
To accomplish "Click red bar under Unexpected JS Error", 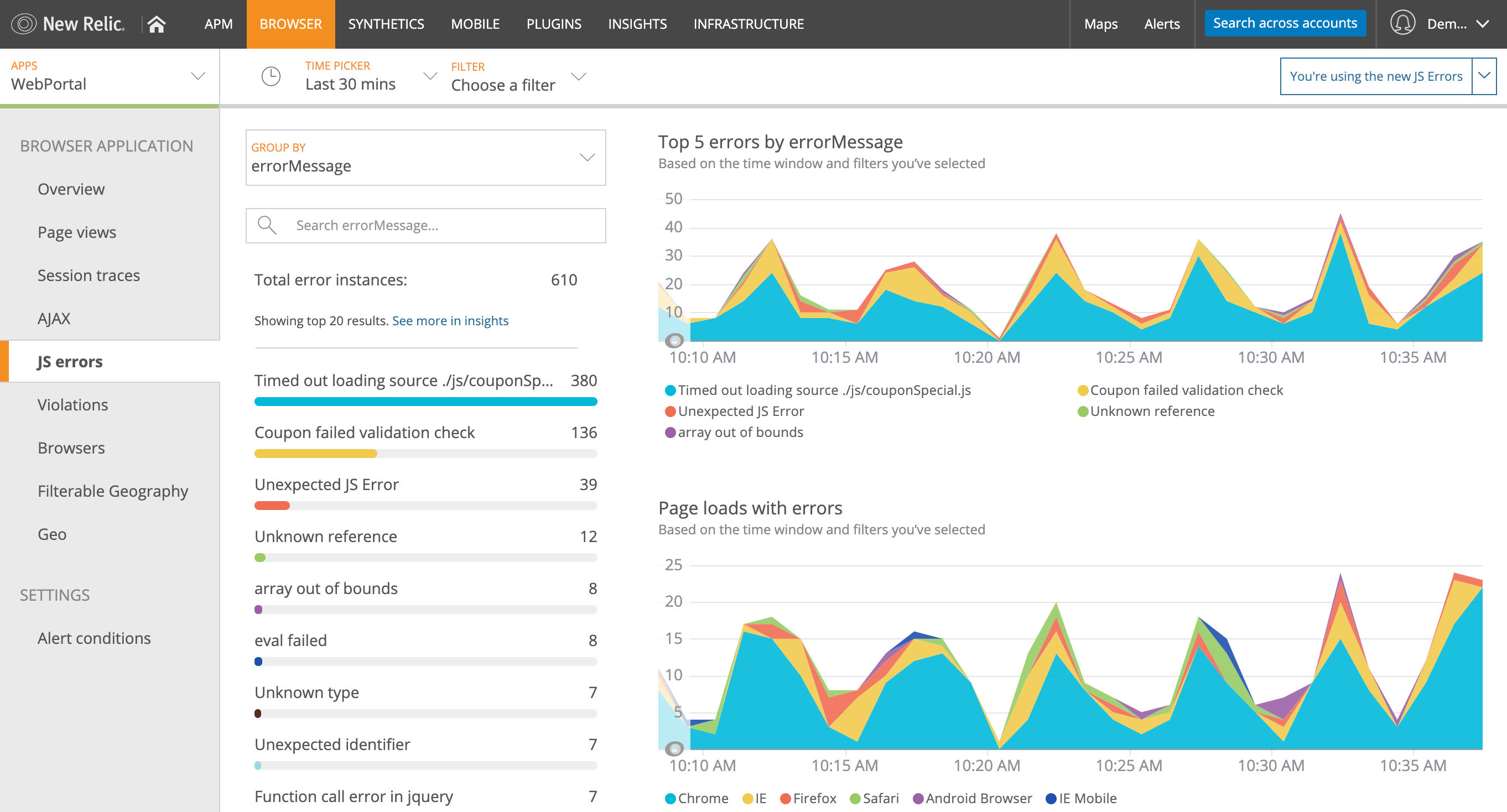I will tap(272, 506).
